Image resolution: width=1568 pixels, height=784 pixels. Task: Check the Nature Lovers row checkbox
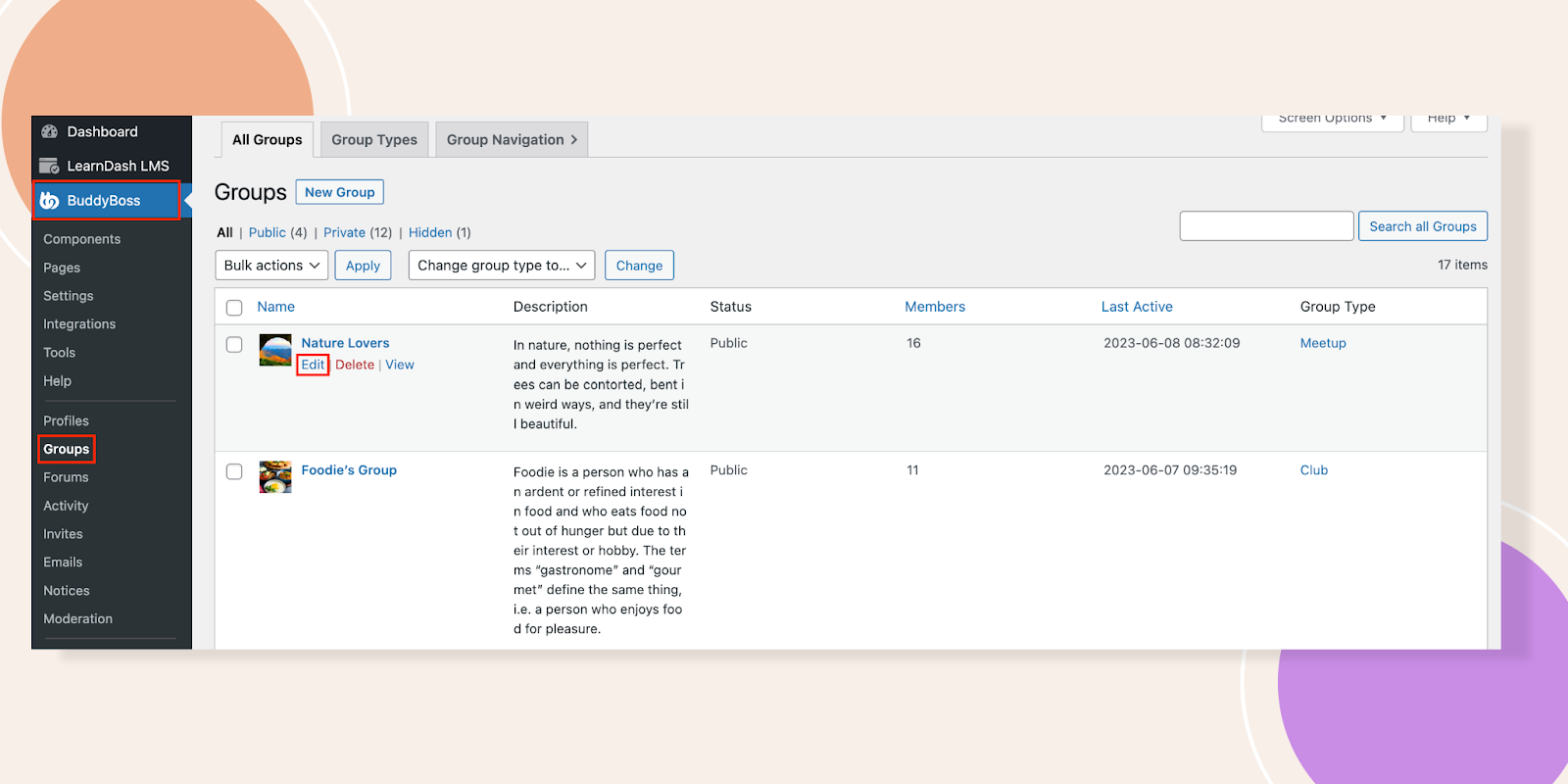pos(234,344)
